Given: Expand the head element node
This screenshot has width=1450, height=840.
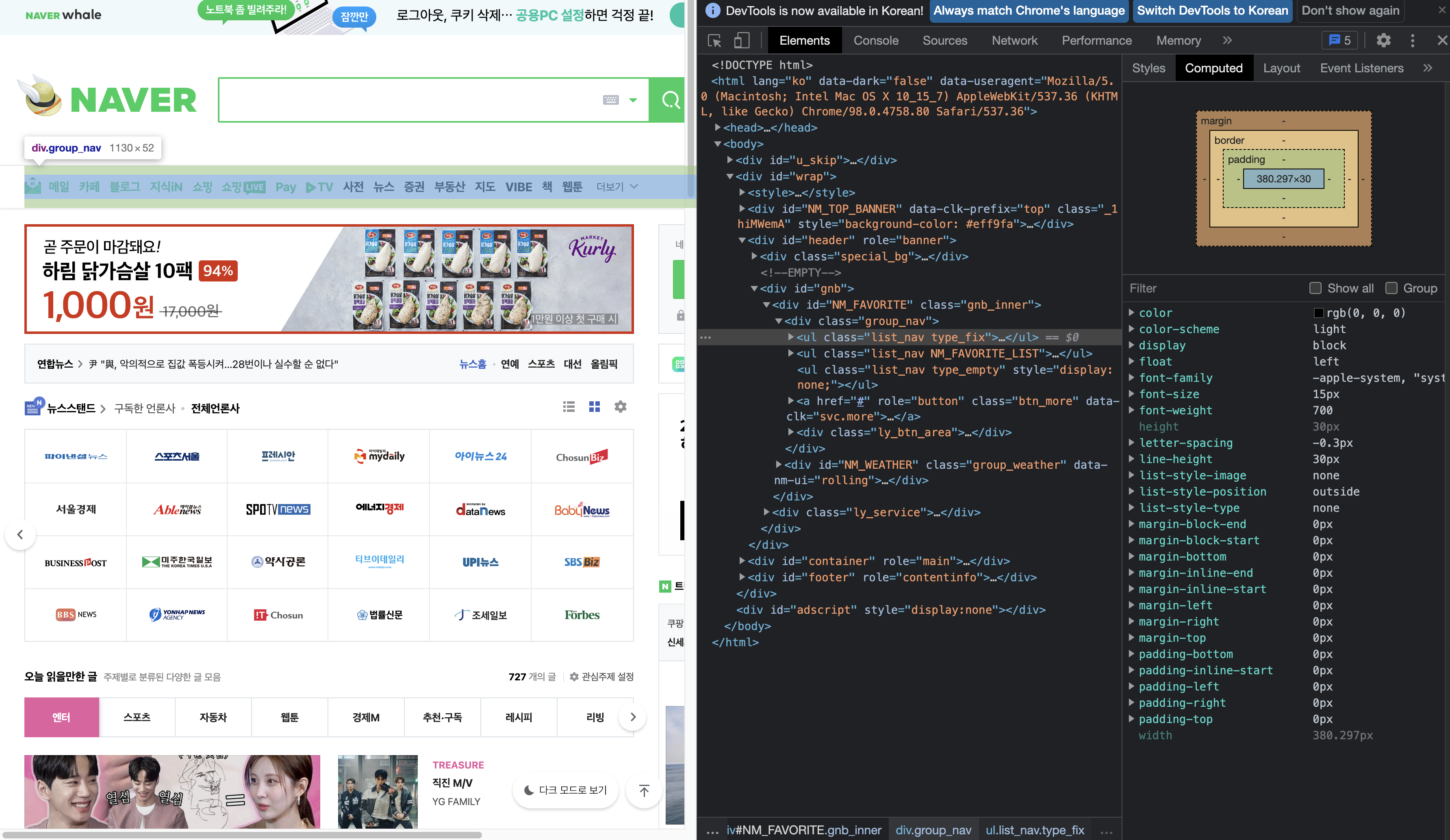Looking at the screenshot, I should (718, 128).
